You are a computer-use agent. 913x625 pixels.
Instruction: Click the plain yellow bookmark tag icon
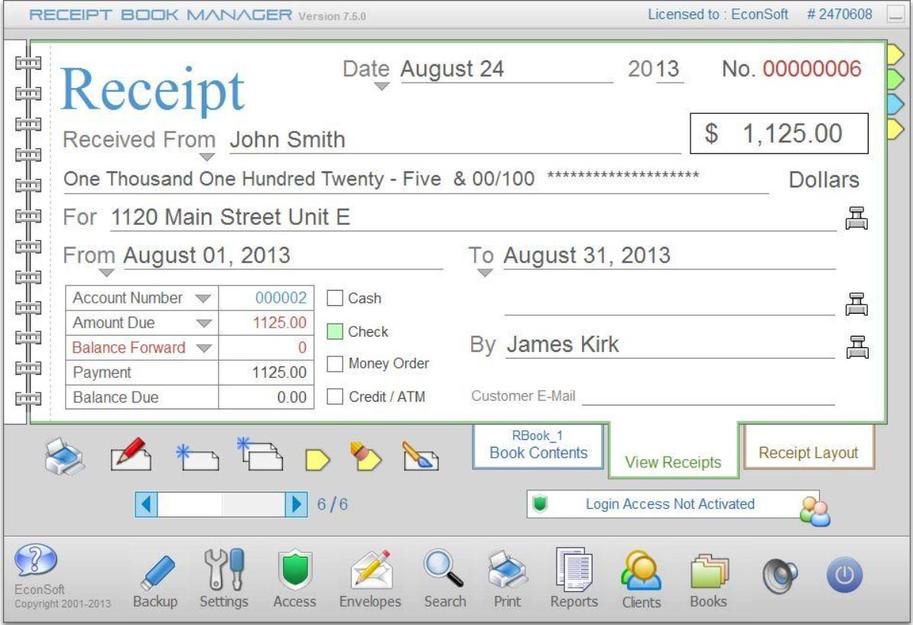[x=317, y=460]
